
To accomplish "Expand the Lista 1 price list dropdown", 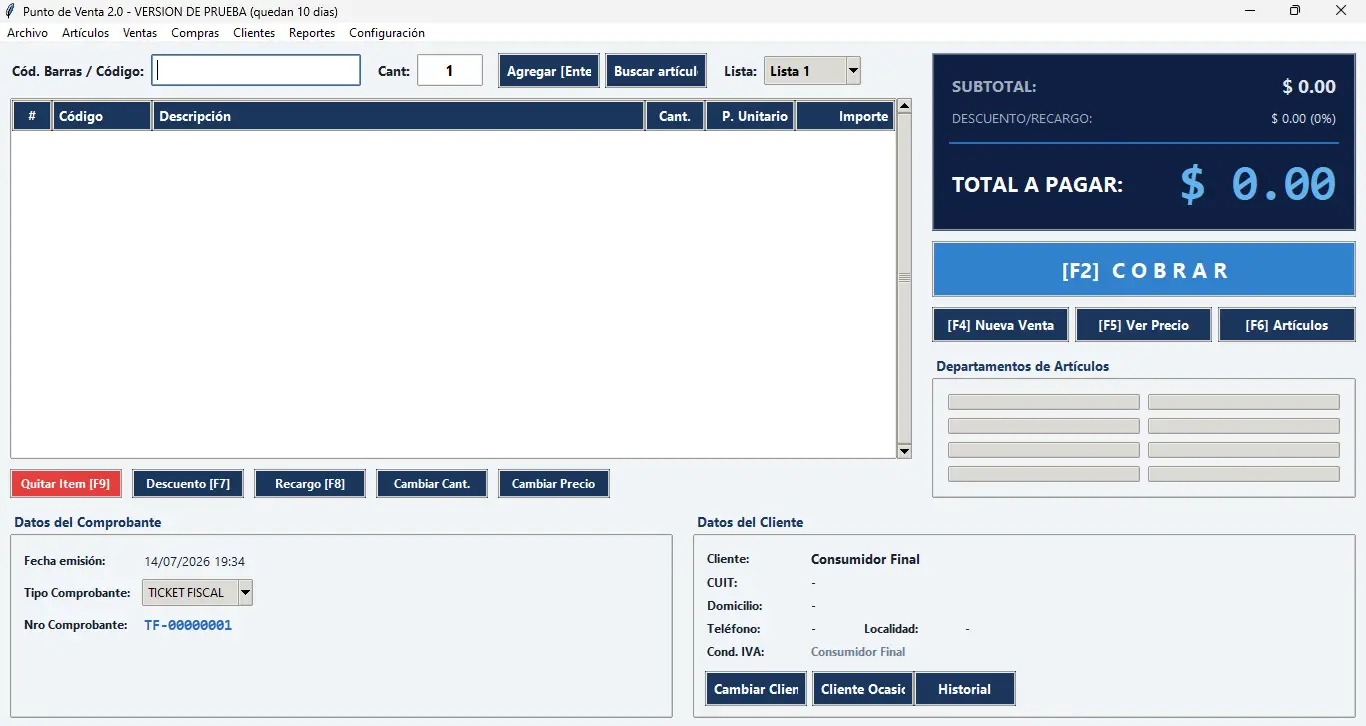I will (x=853, y=71).
